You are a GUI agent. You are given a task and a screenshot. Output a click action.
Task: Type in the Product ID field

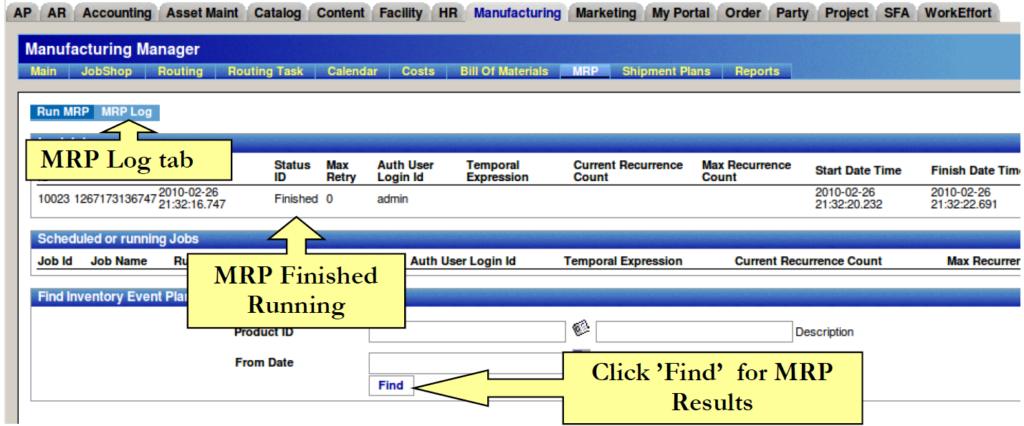pos(466,331)
